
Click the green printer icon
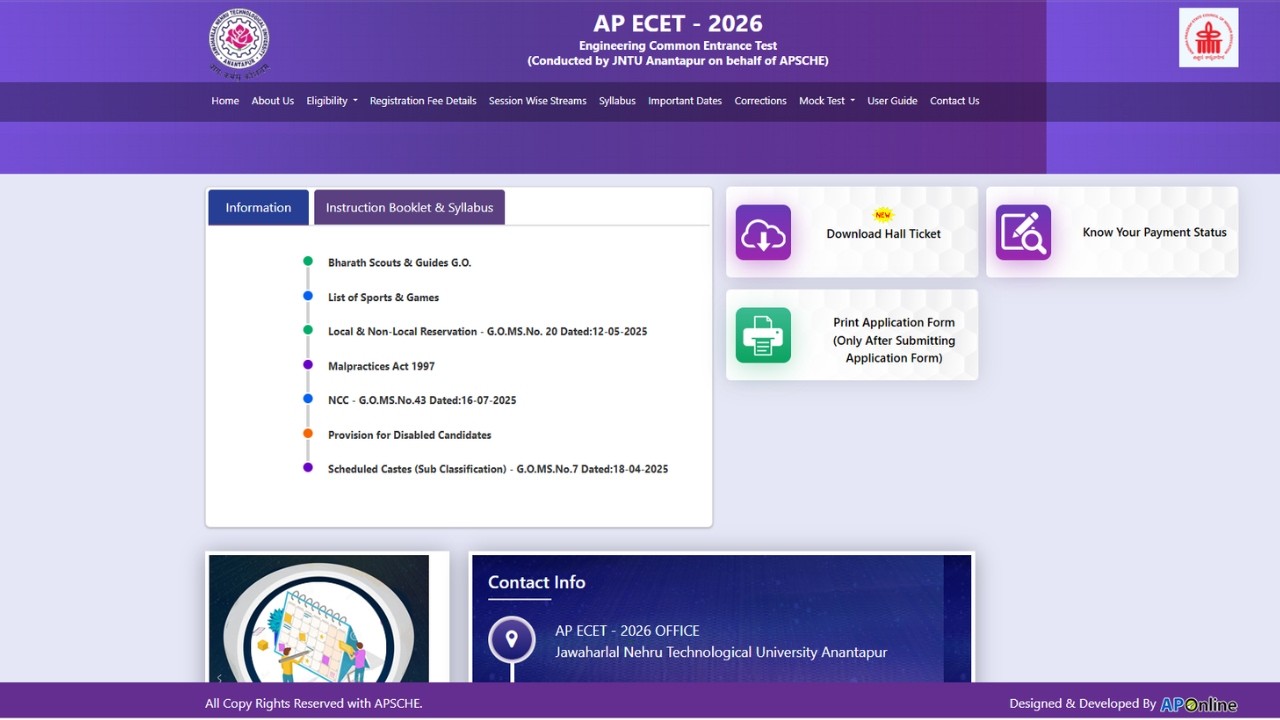pyautogui.click(x=763, y=335)
